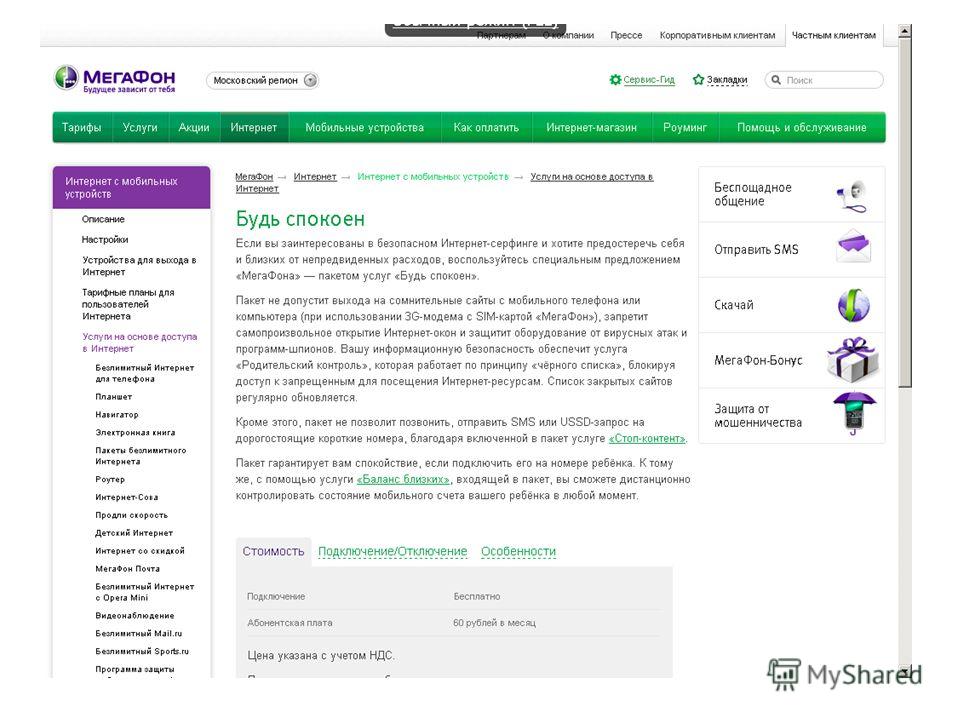Open the Детский Интернет sidebar link

[133, 533]
